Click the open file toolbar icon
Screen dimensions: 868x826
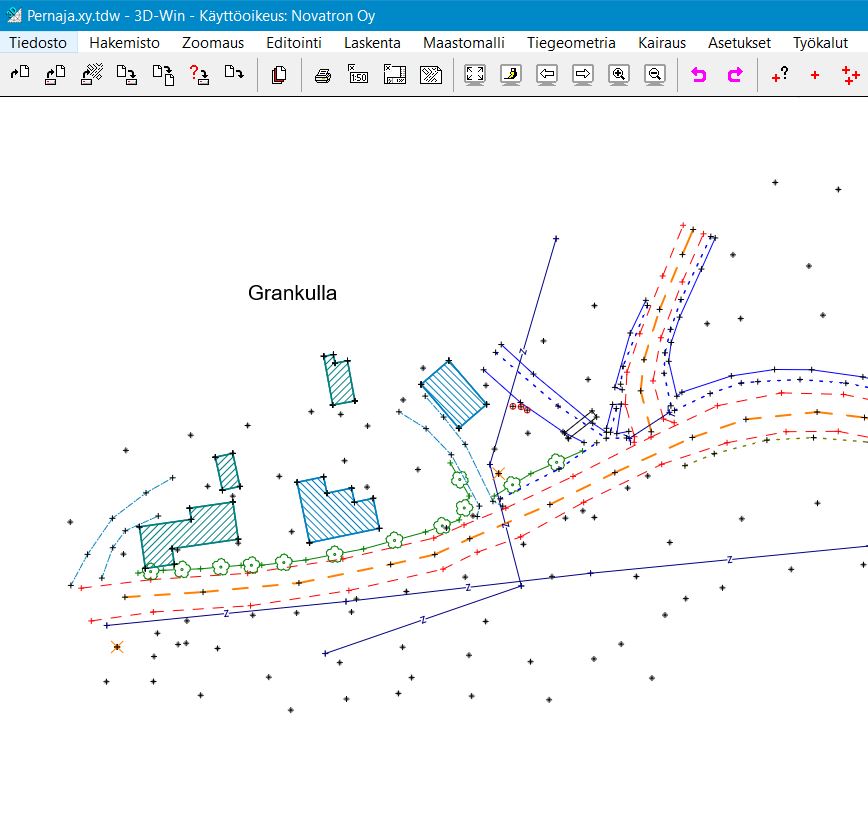coord(20,74)
